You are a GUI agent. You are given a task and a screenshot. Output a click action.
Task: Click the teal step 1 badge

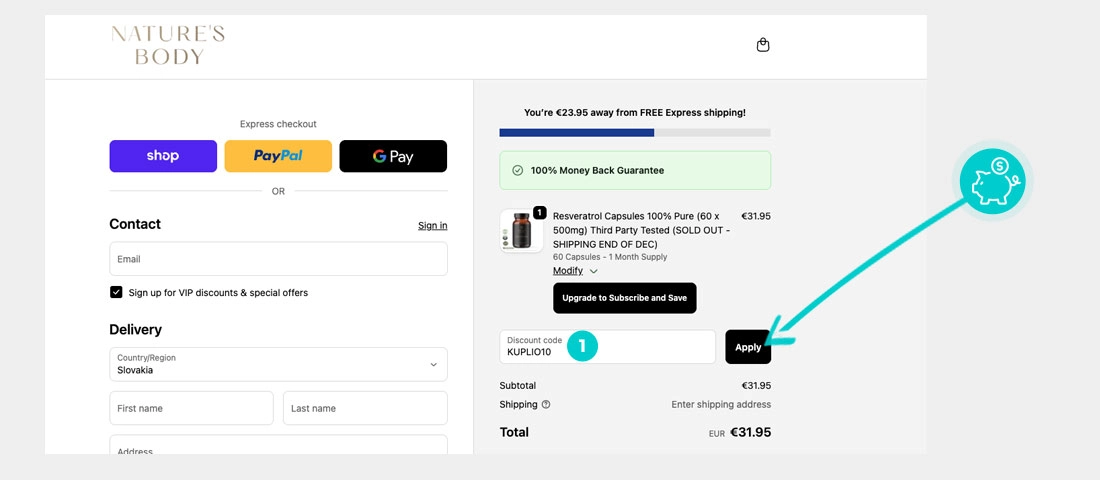pos(582,347)
